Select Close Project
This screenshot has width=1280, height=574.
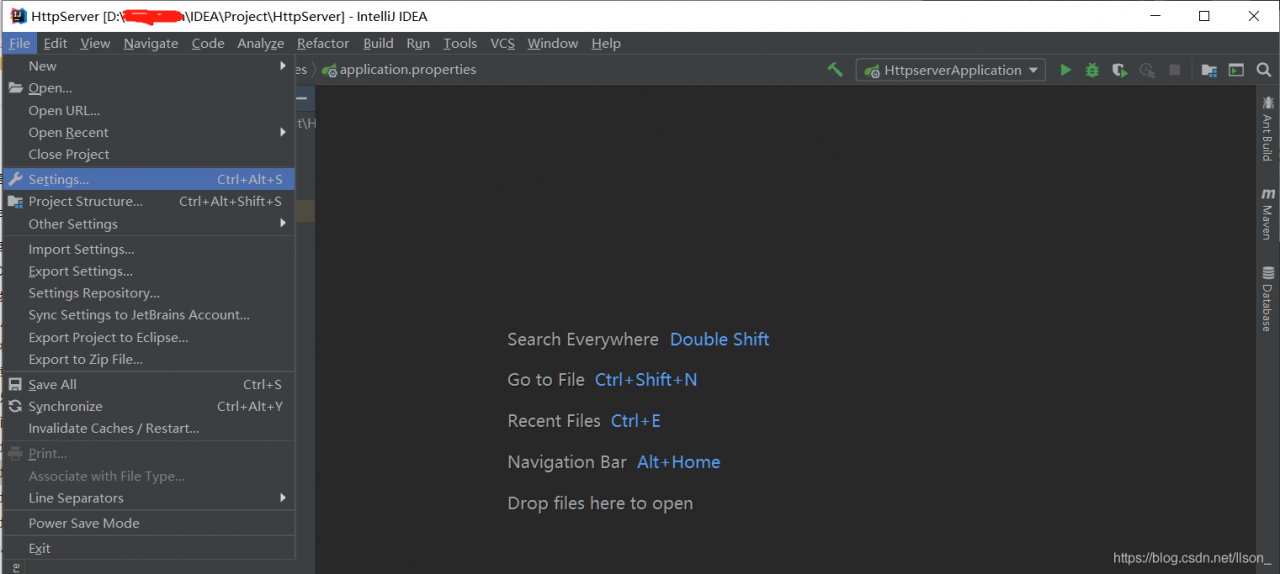pos(148,154)
